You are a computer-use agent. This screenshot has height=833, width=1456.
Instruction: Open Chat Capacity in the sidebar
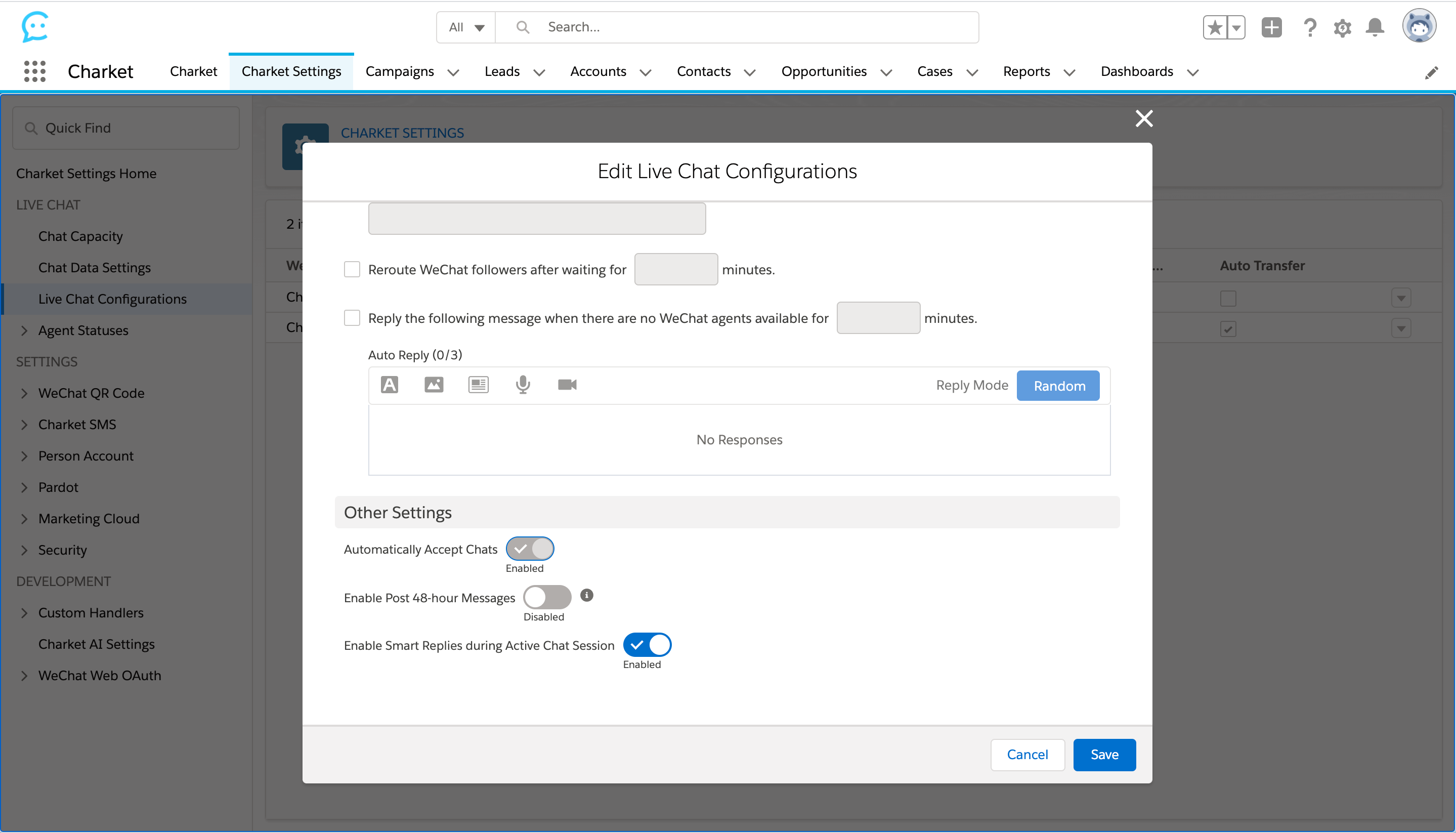pos(80,236)
